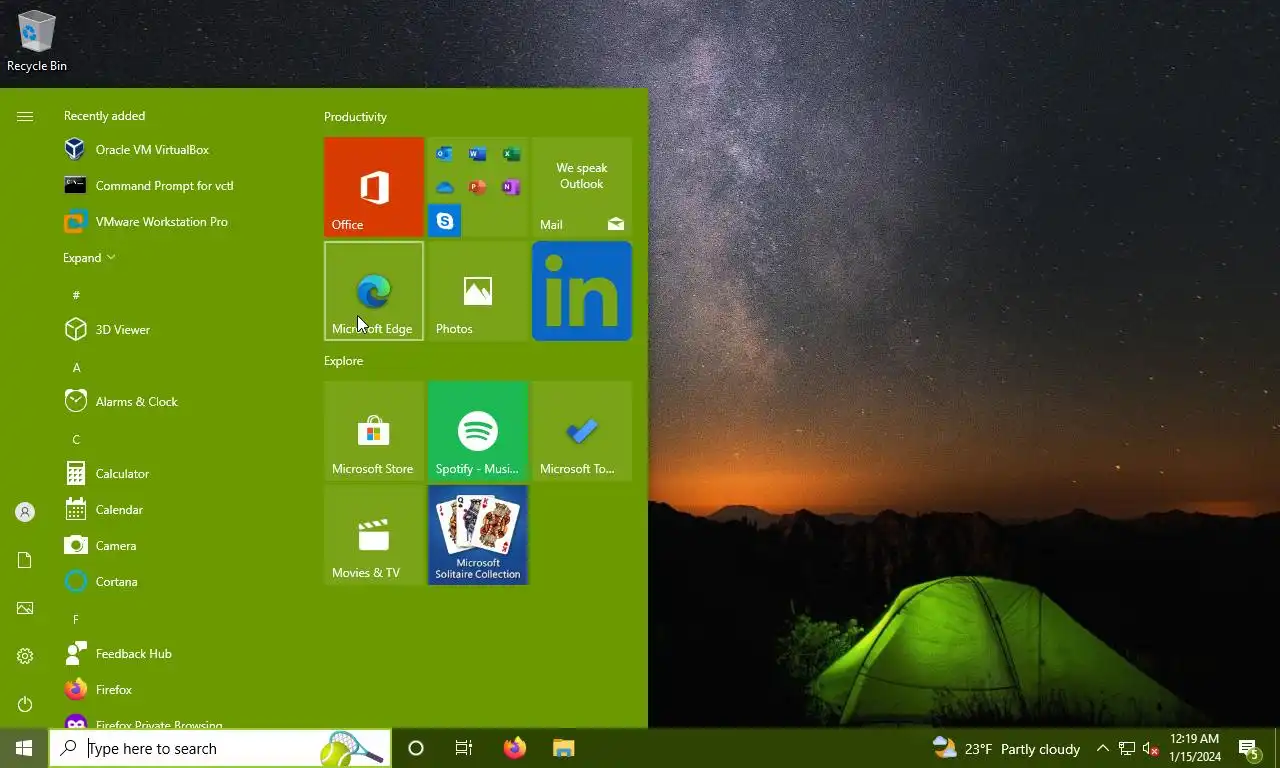Expand the recently added list
Image resolution: width=1280 pixels, height=768 pixels.
pos(89,258)
